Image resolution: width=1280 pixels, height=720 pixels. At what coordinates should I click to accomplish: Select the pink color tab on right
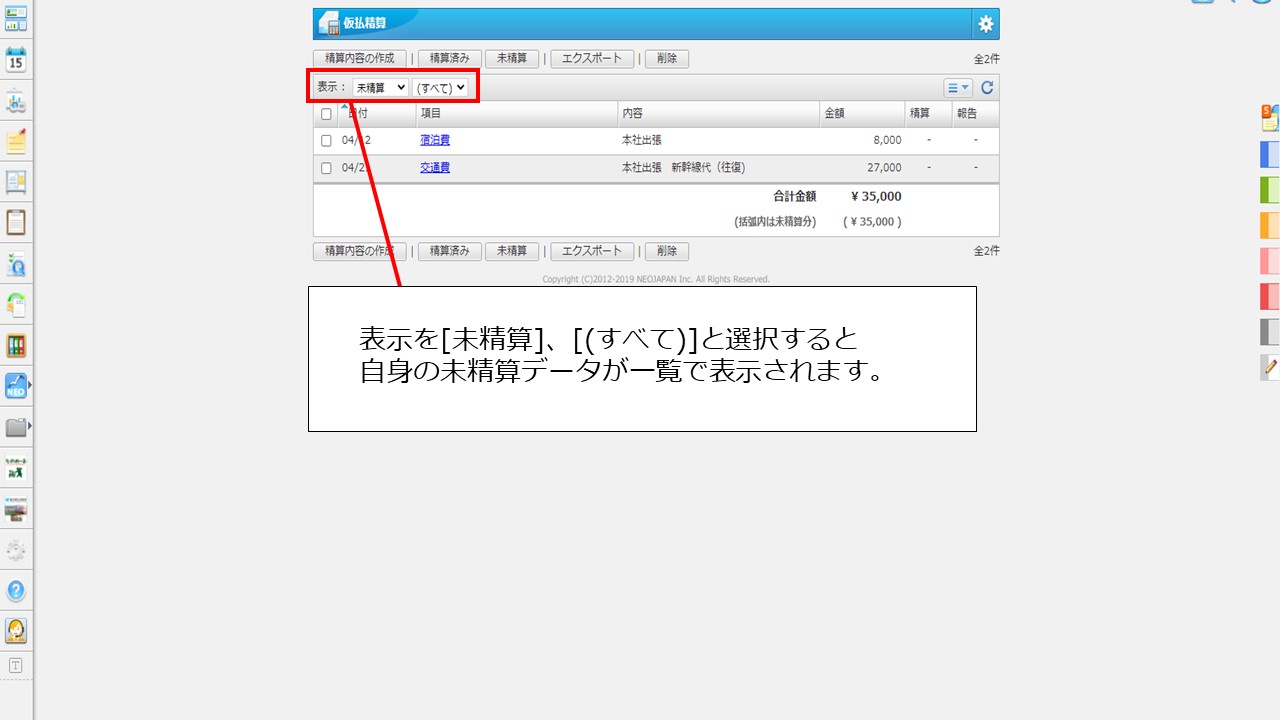pos(1270,261)
